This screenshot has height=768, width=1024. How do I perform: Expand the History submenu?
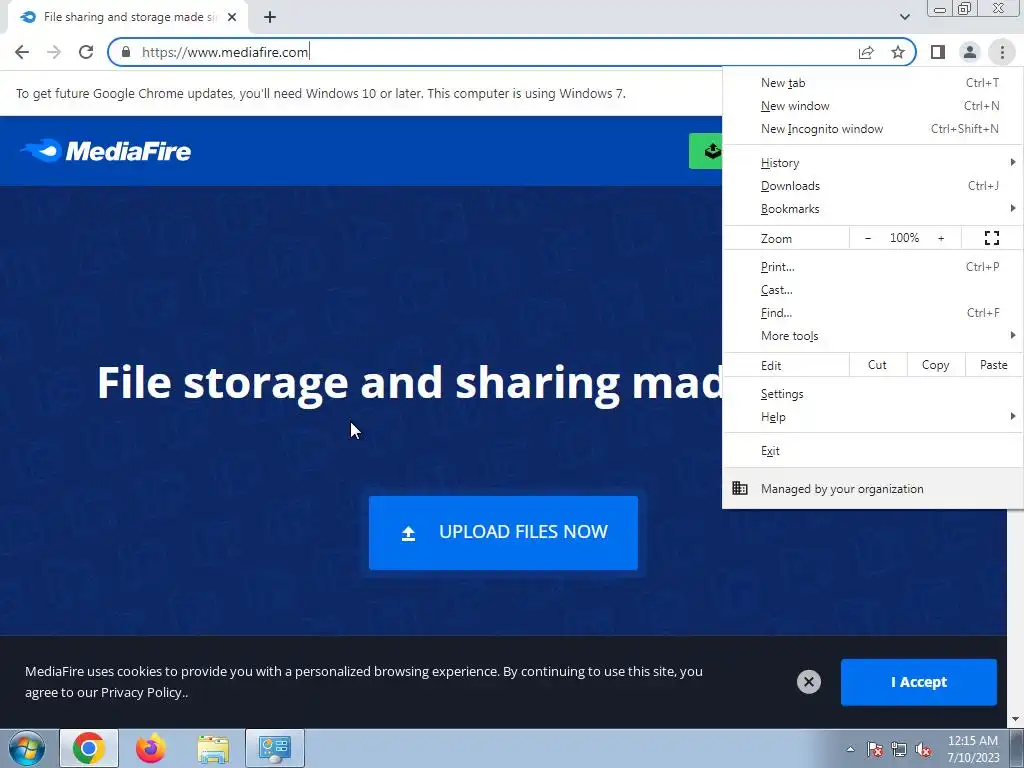click(872, 163)
